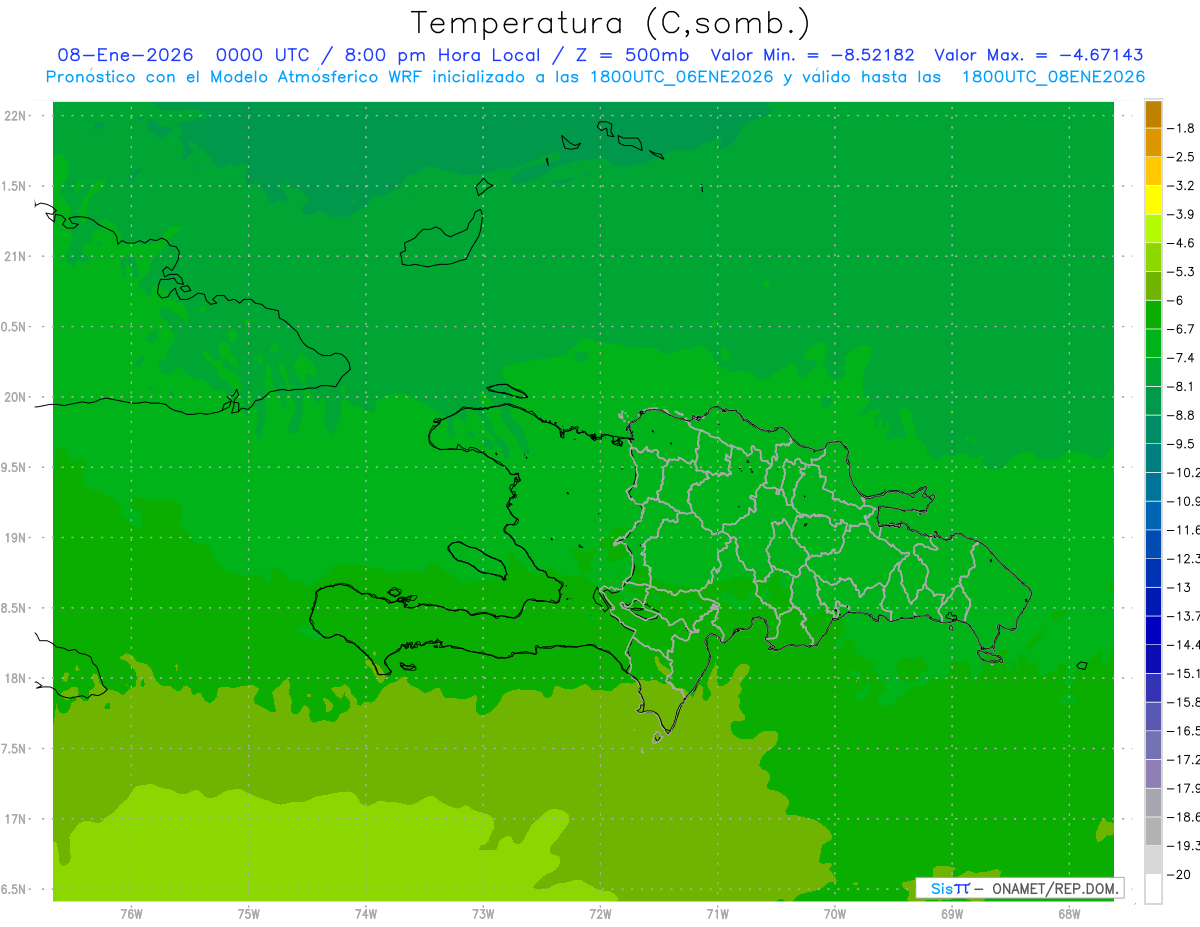Click the "8.5N" latitude axis label

[15, 608]
